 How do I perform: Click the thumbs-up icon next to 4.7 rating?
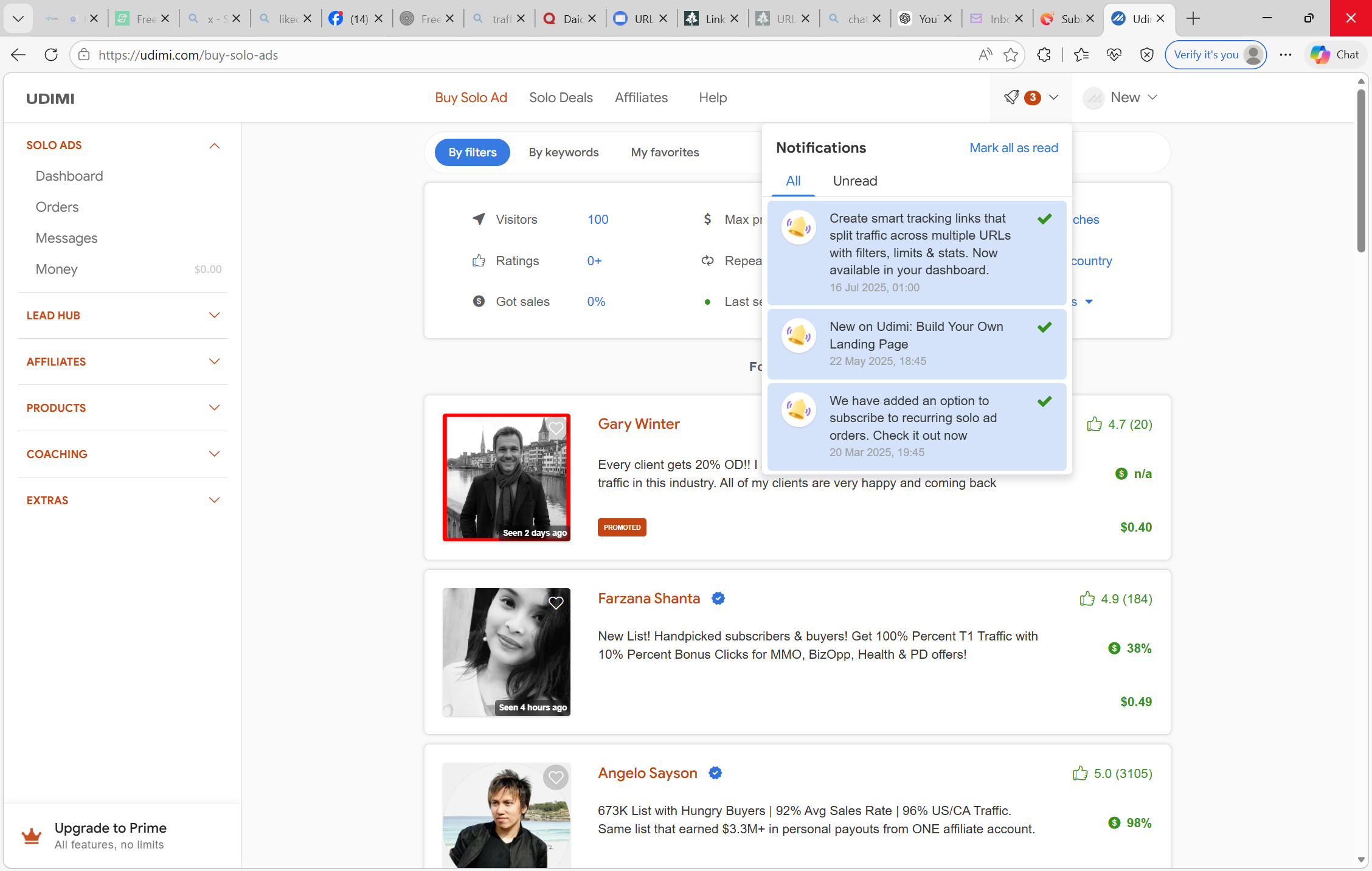[1095, 424]
